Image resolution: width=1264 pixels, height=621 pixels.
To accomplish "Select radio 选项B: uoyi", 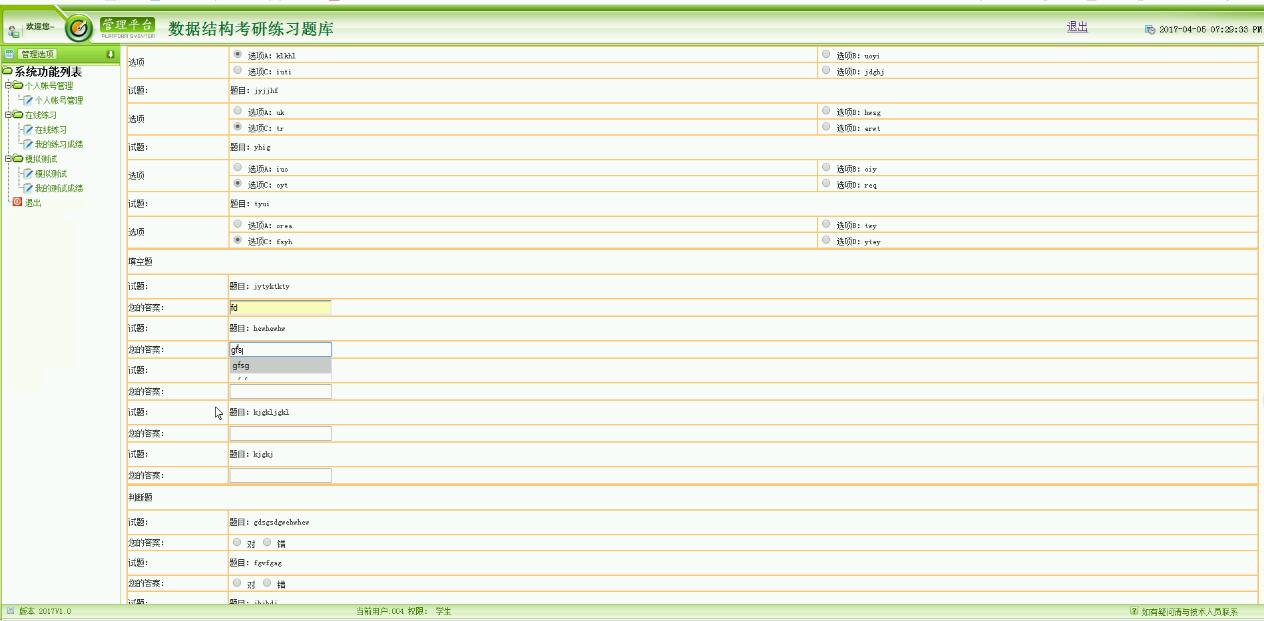I will [x=826, y=56].
